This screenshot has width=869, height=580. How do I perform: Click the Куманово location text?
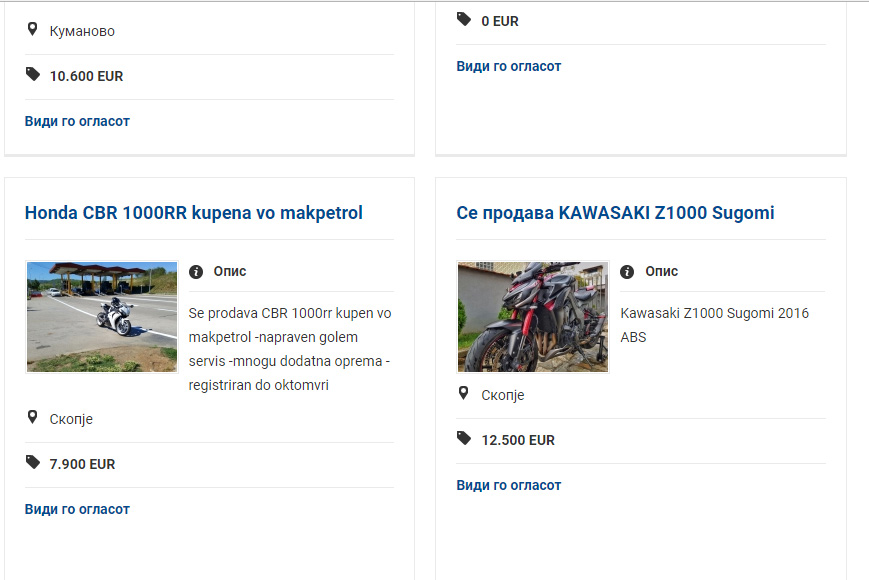[x=82, y=31]
